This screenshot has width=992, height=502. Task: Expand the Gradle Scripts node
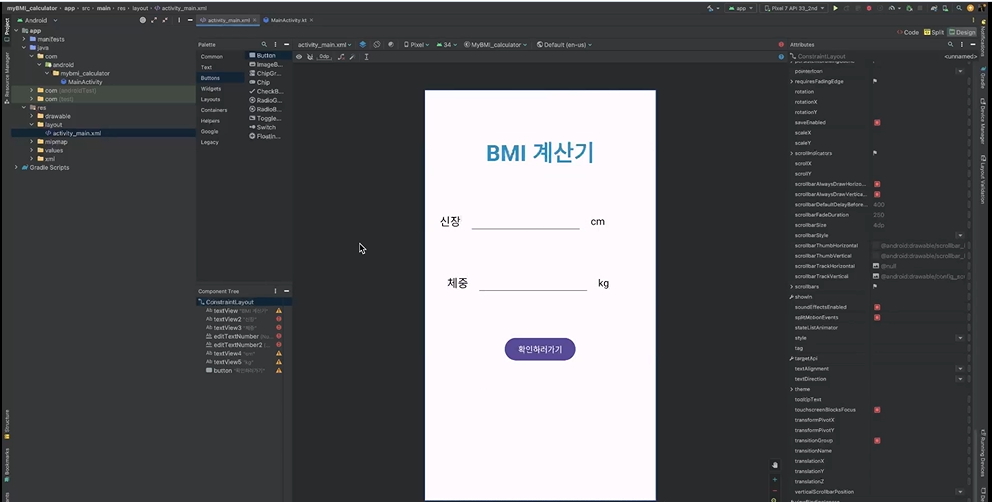(x=16, y=168)
